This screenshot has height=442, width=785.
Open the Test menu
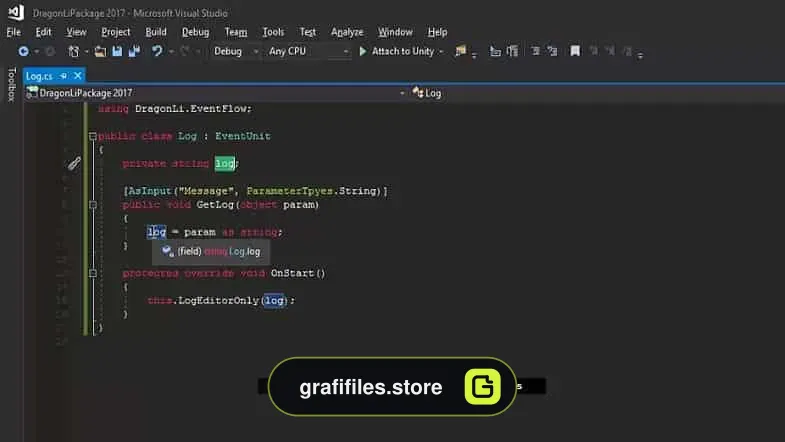(307, 32)
